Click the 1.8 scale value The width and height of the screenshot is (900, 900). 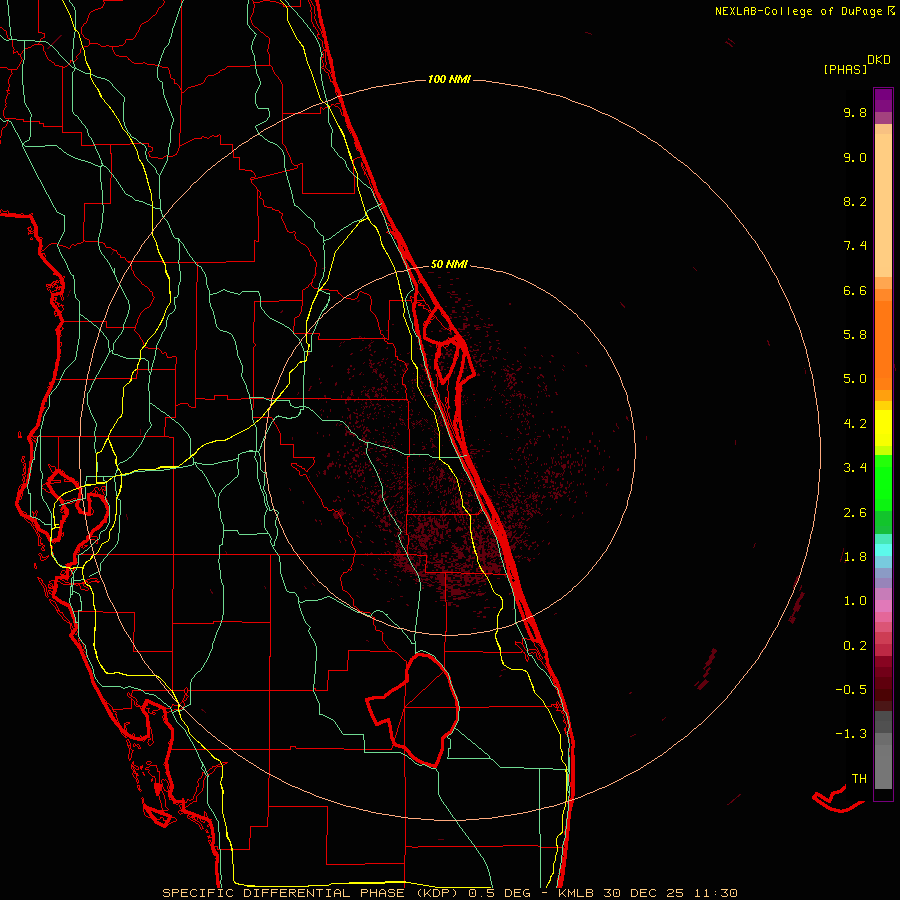855,557
